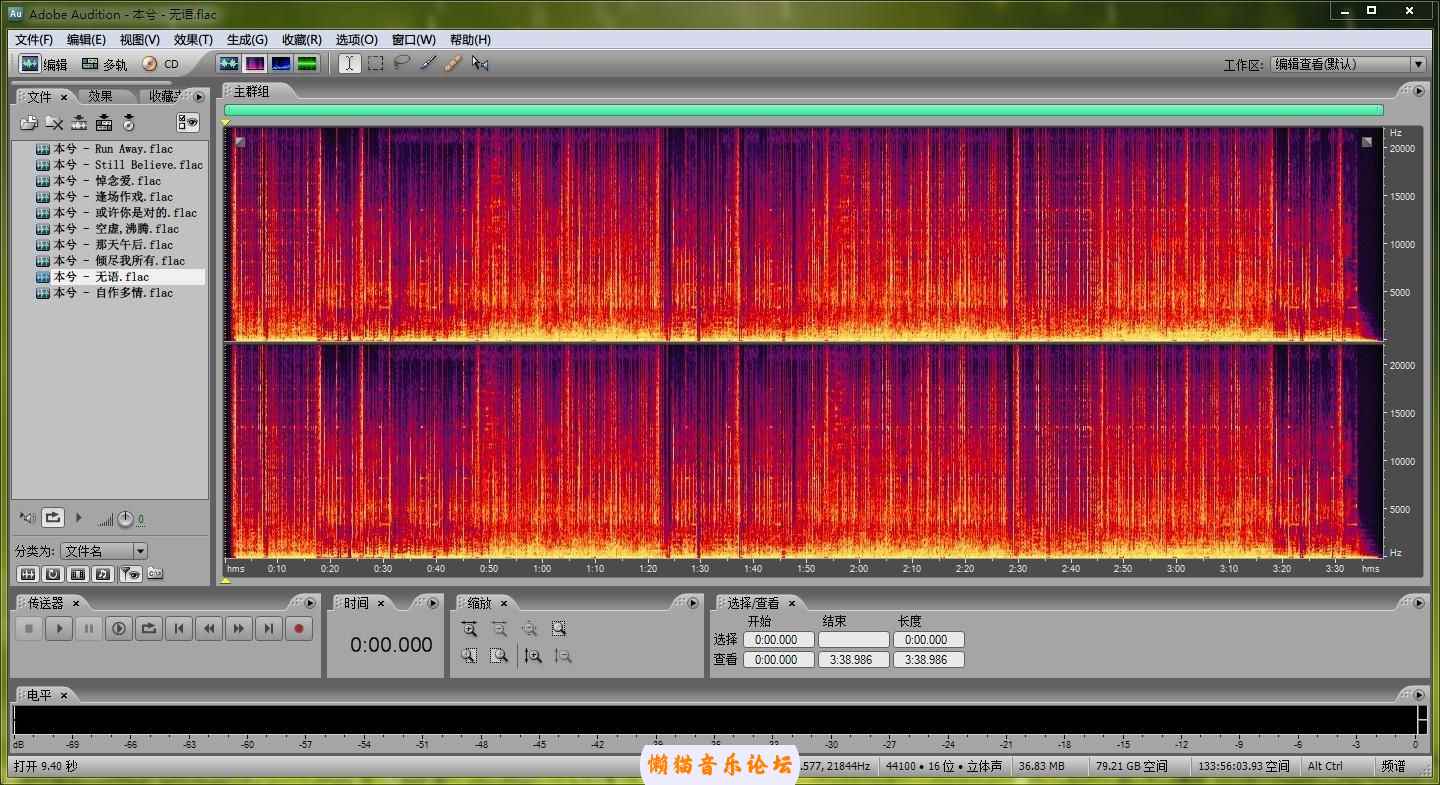Toggle Show Markers filter icon

[129, 574]
